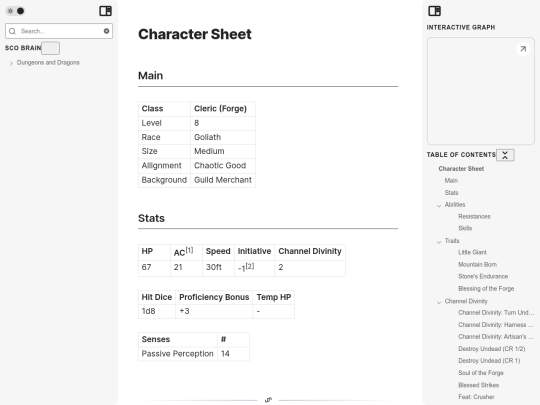Go to Blessed Strikes entry
This screenshot has height=405, width=540.
478,385
